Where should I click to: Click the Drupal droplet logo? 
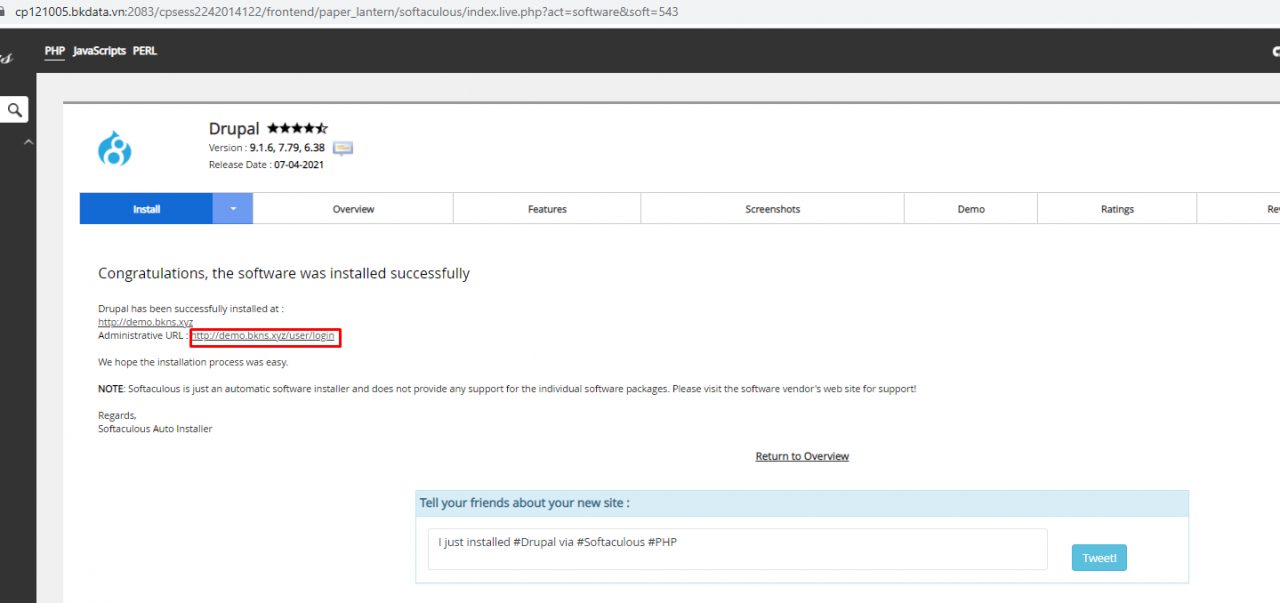(x=115, y=148)
